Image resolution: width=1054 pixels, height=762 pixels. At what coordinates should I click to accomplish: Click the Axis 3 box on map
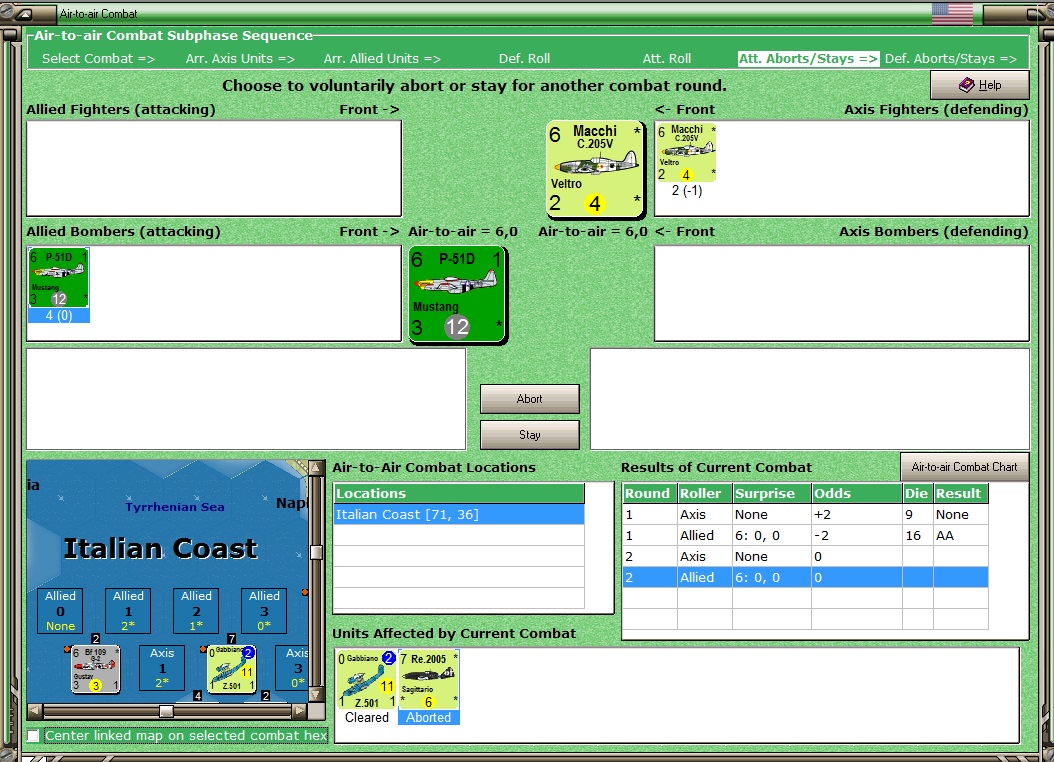[293, 667]
